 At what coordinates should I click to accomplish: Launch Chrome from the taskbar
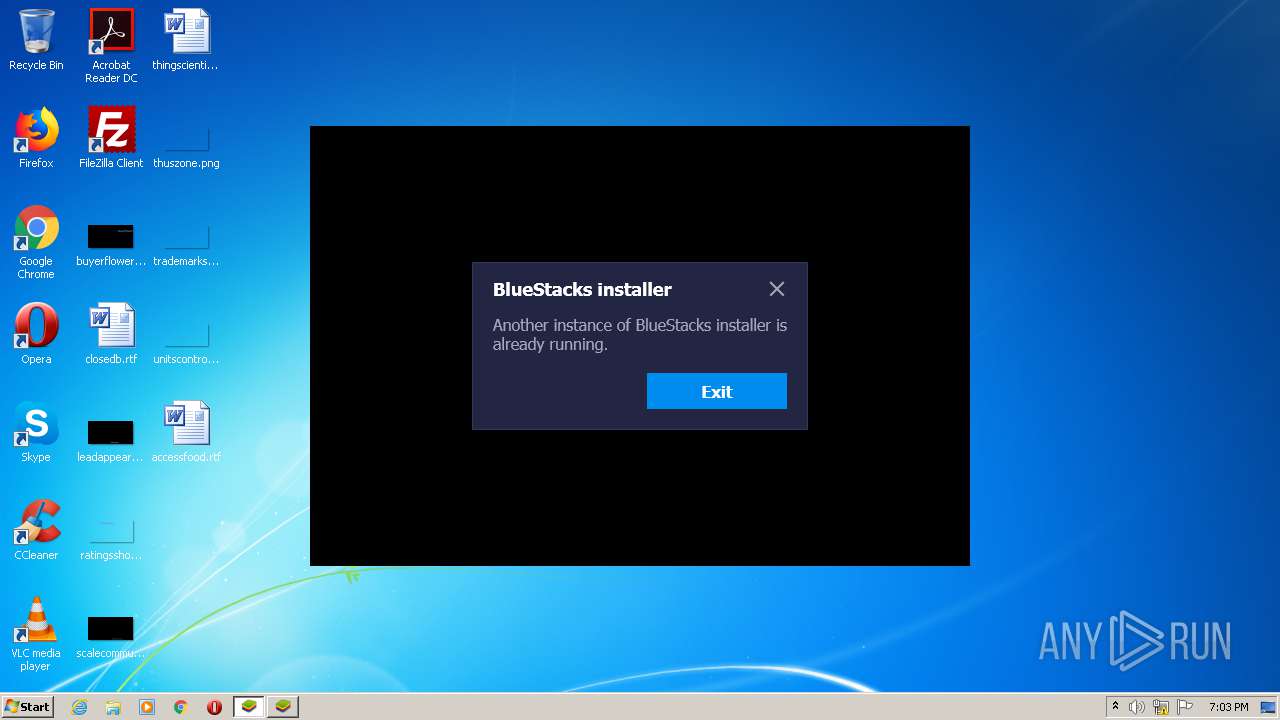pos(181,707)
